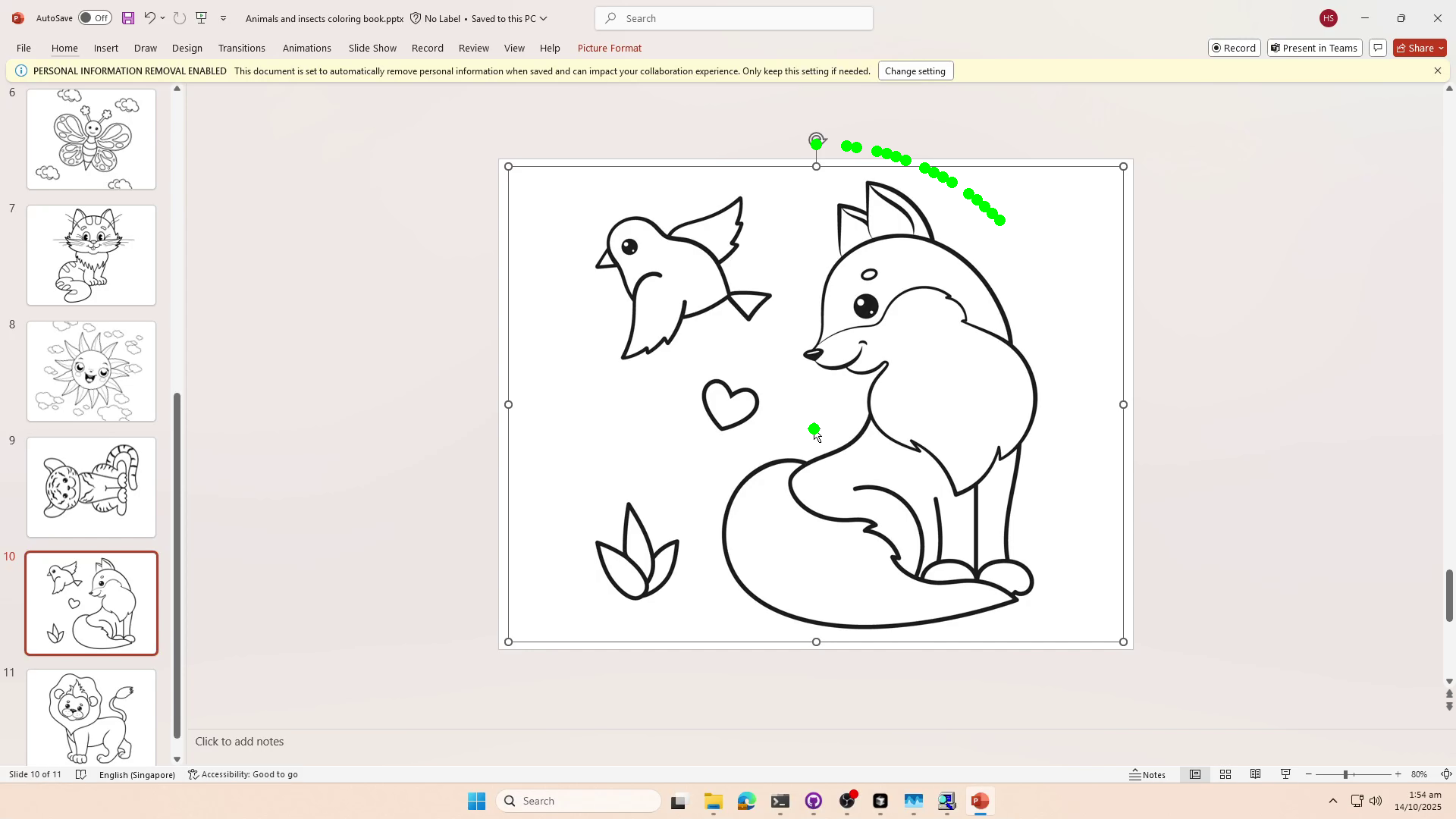Select the Normal view icon

(1195, 774)
